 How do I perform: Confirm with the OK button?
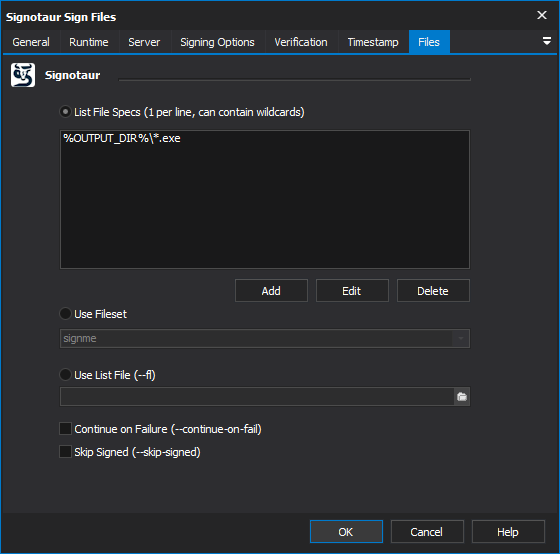346,532
